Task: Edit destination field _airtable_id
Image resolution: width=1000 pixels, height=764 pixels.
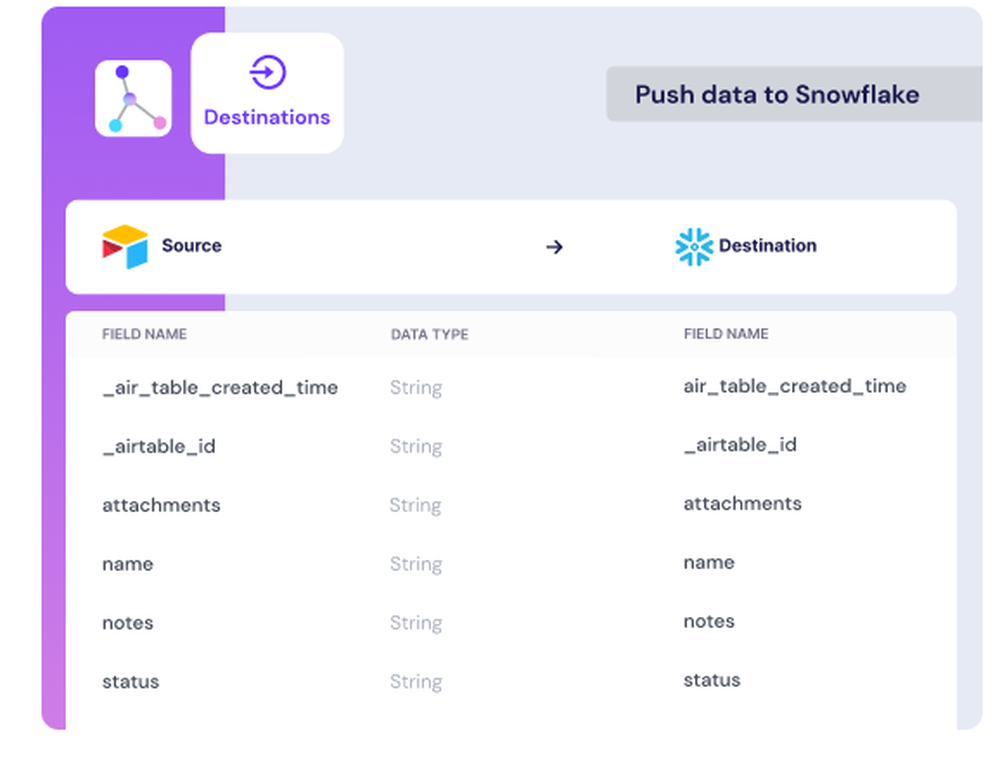Action: (x=740, y=444)
